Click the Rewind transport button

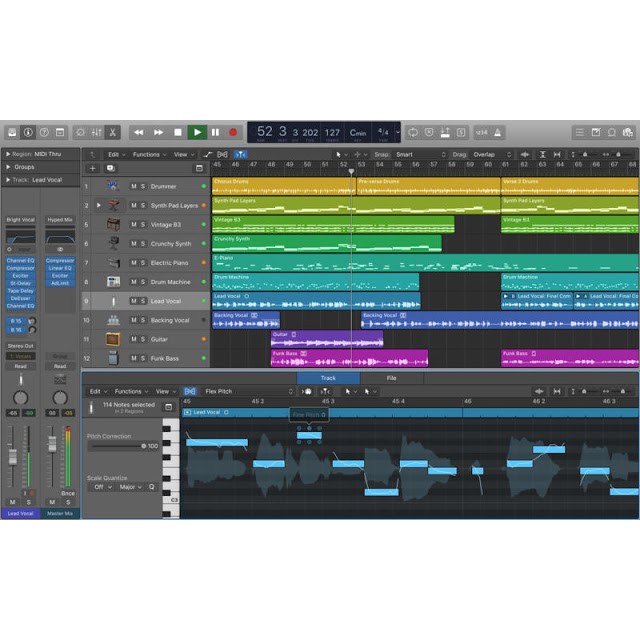139,132
